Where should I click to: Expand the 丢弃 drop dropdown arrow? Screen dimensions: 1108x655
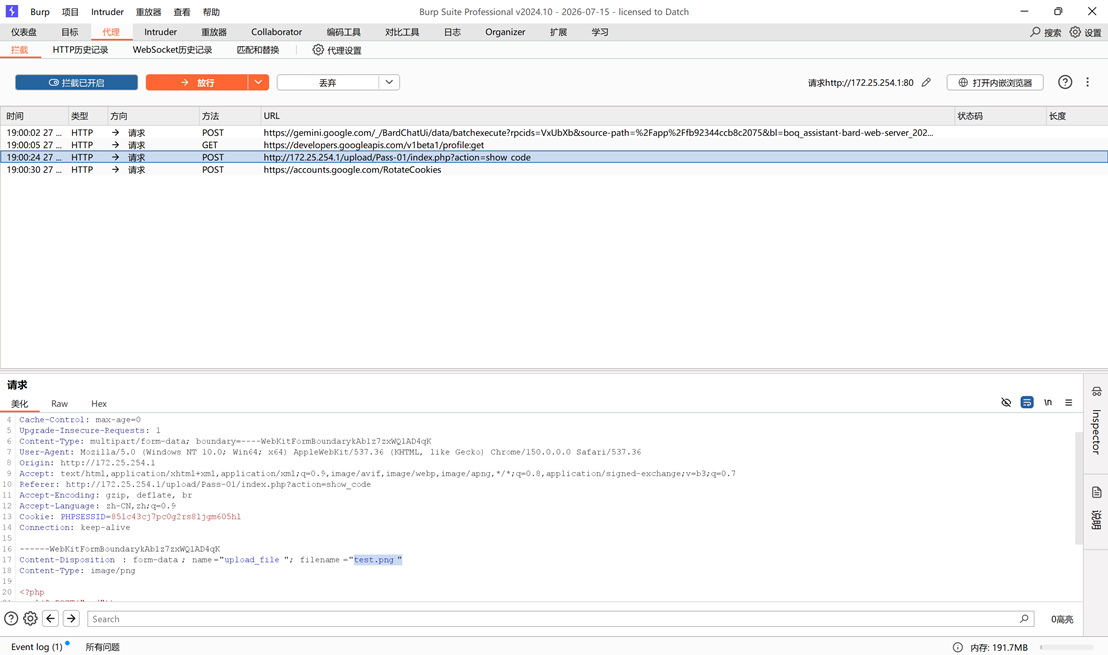pyautogui.click(x=389, y=83)
